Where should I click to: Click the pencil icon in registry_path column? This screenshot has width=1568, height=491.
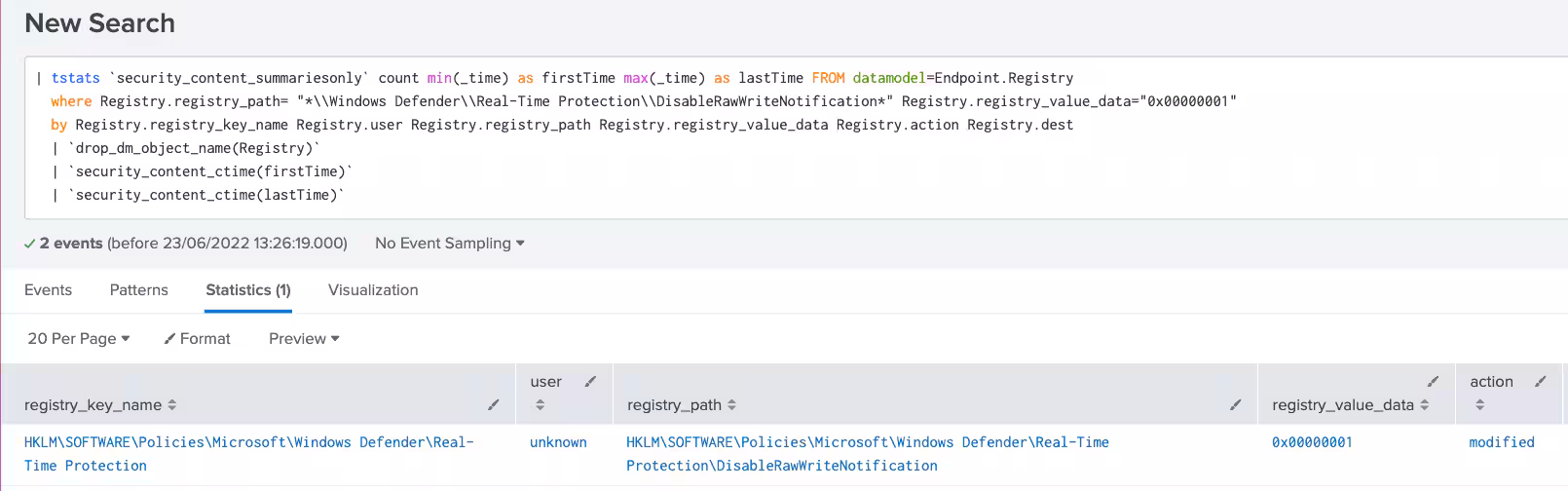(x=1235, y=404)
